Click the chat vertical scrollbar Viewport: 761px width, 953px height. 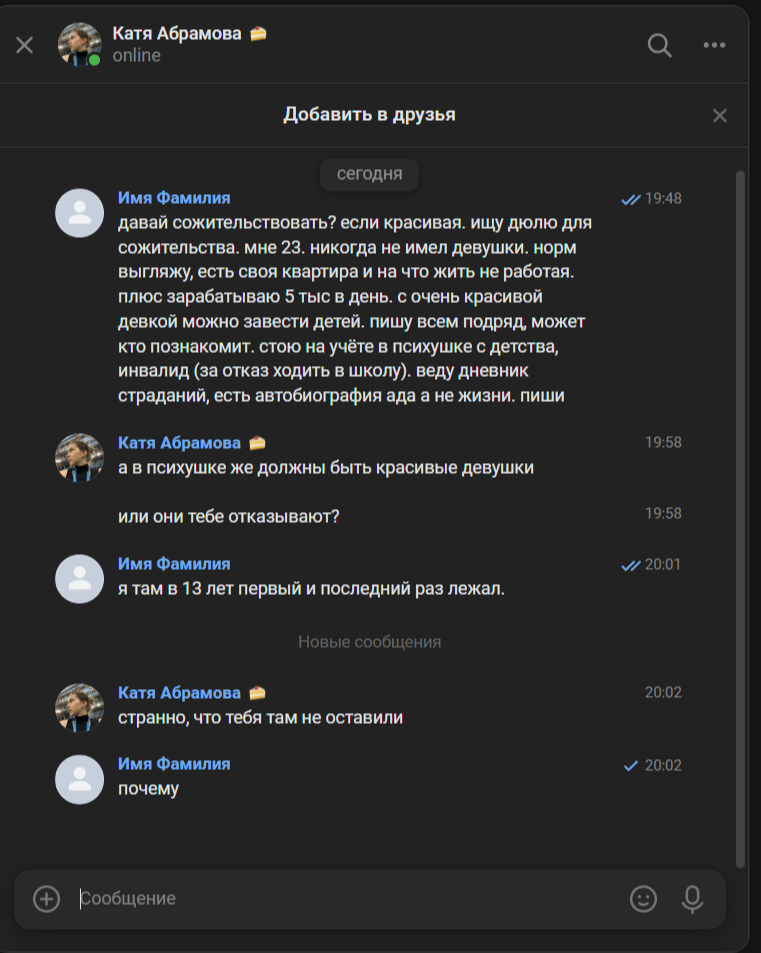(740, 500)
